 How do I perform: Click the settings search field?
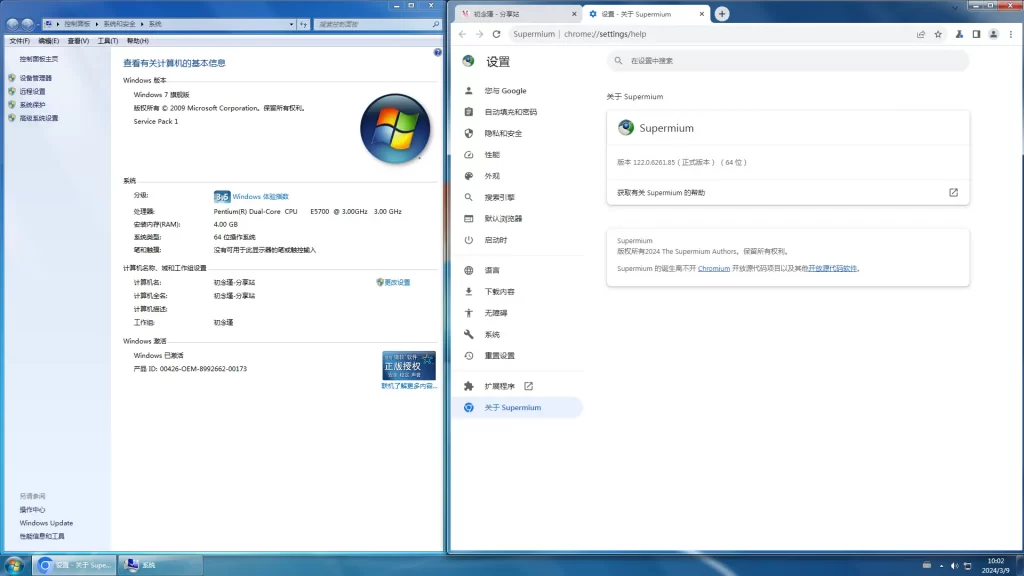click(788, 61)
